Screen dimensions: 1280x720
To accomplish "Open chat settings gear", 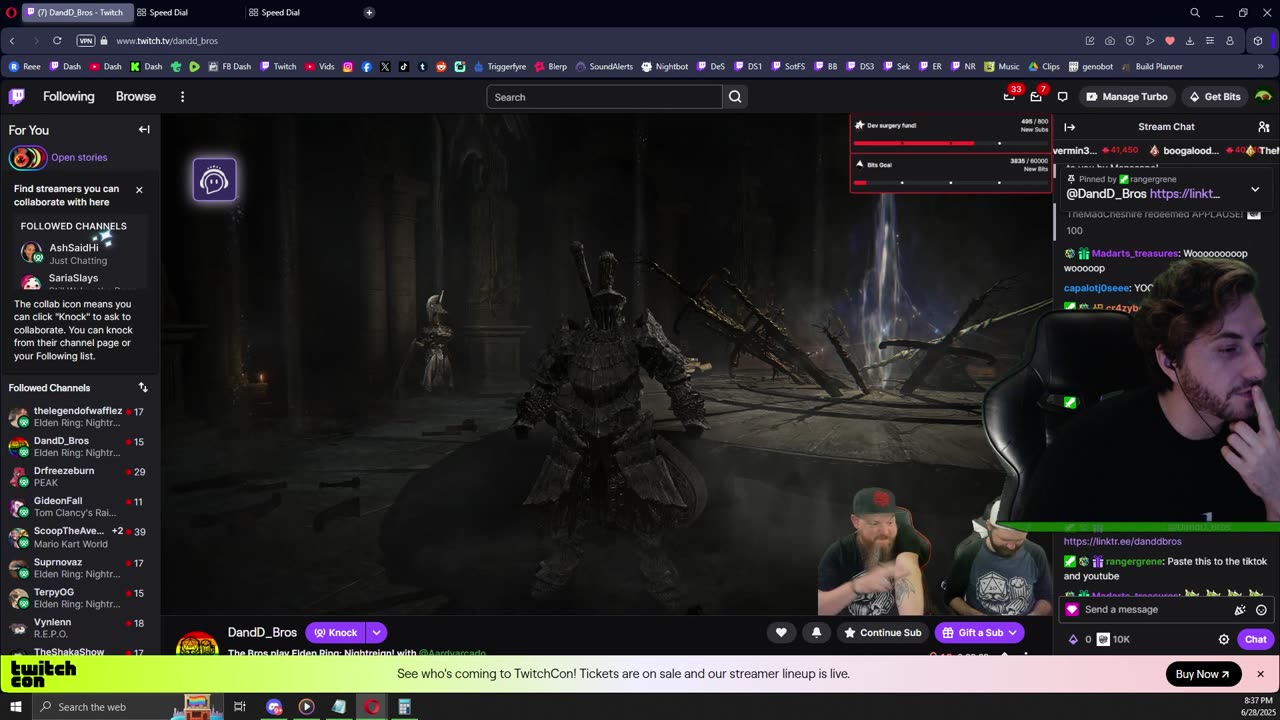I will (1223, 639).
